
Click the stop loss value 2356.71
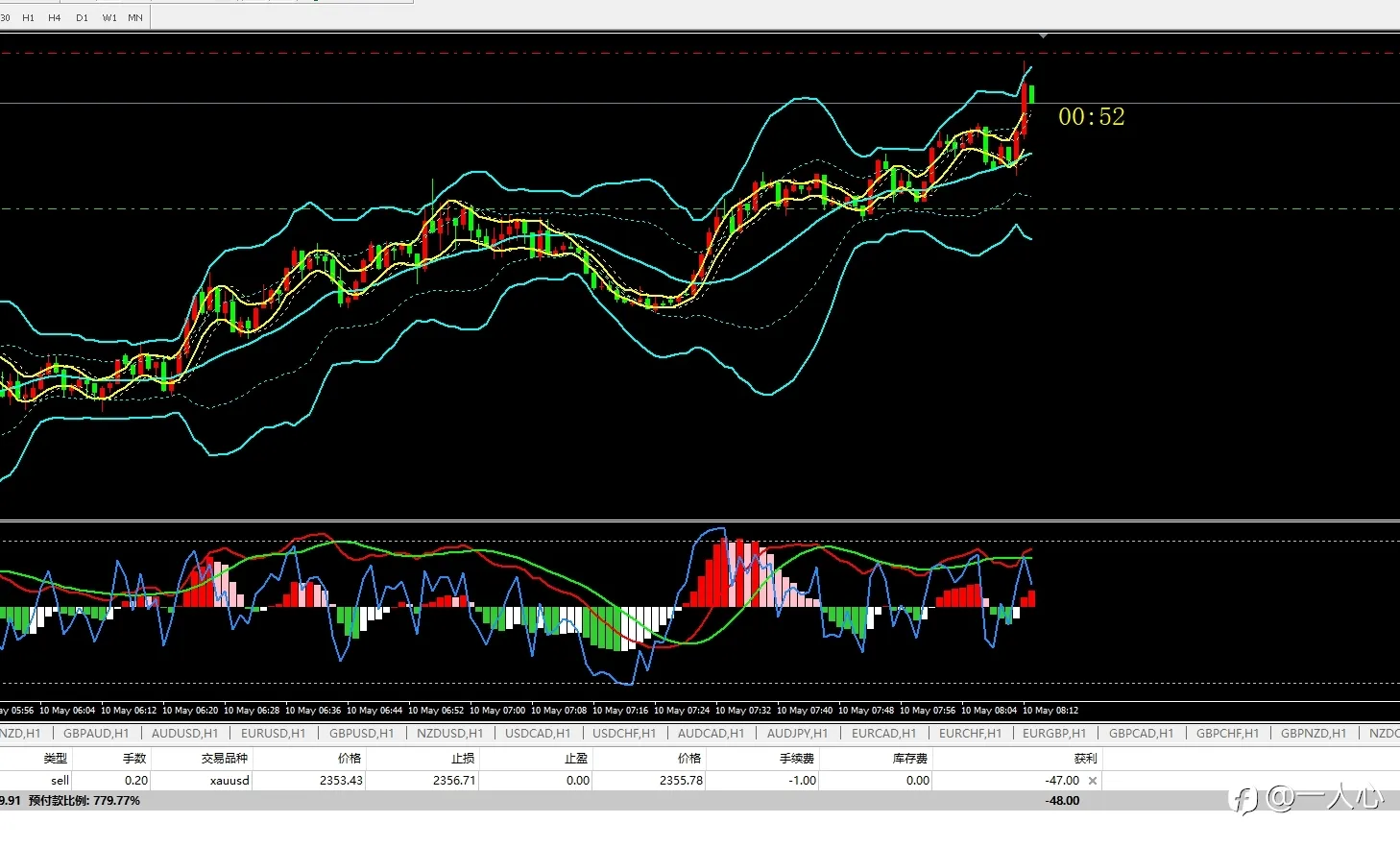pyautogui.click(x=454, y=781)
